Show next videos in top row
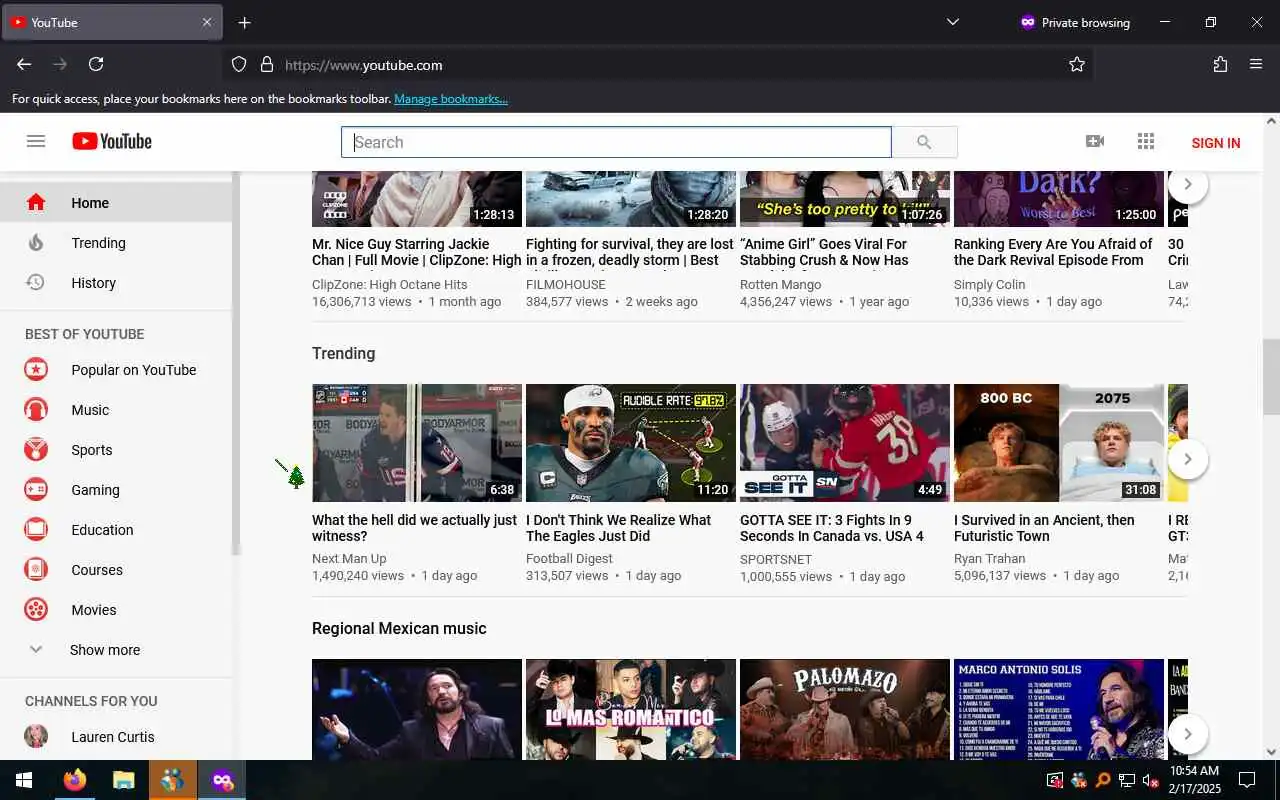Screen dimensions: 1280x800 coord(1187,184)
